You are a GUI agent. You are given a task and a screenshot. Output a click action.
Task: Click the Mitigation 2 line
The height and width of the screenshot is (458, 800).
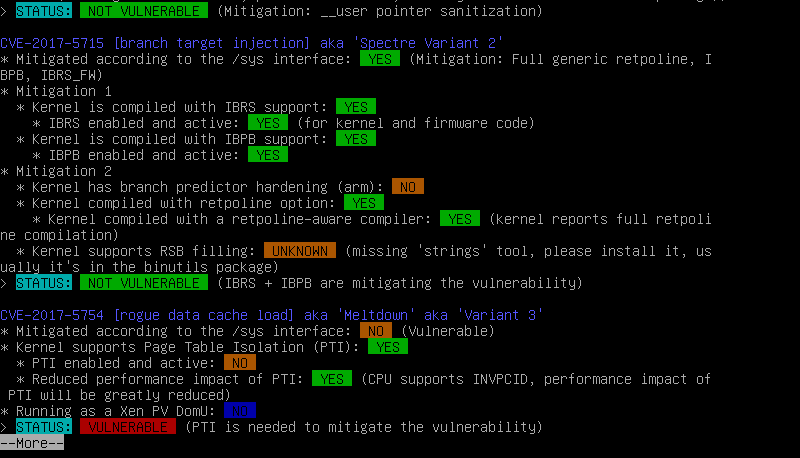point(56,171)
